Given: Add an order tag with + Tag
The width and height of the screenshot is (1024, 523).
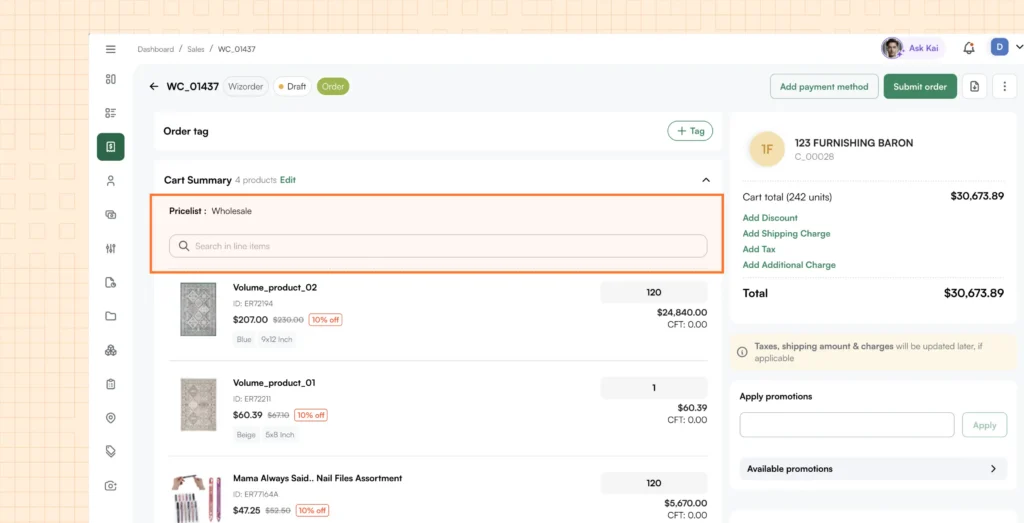Looking at the screenshot, I should [690, 131].
